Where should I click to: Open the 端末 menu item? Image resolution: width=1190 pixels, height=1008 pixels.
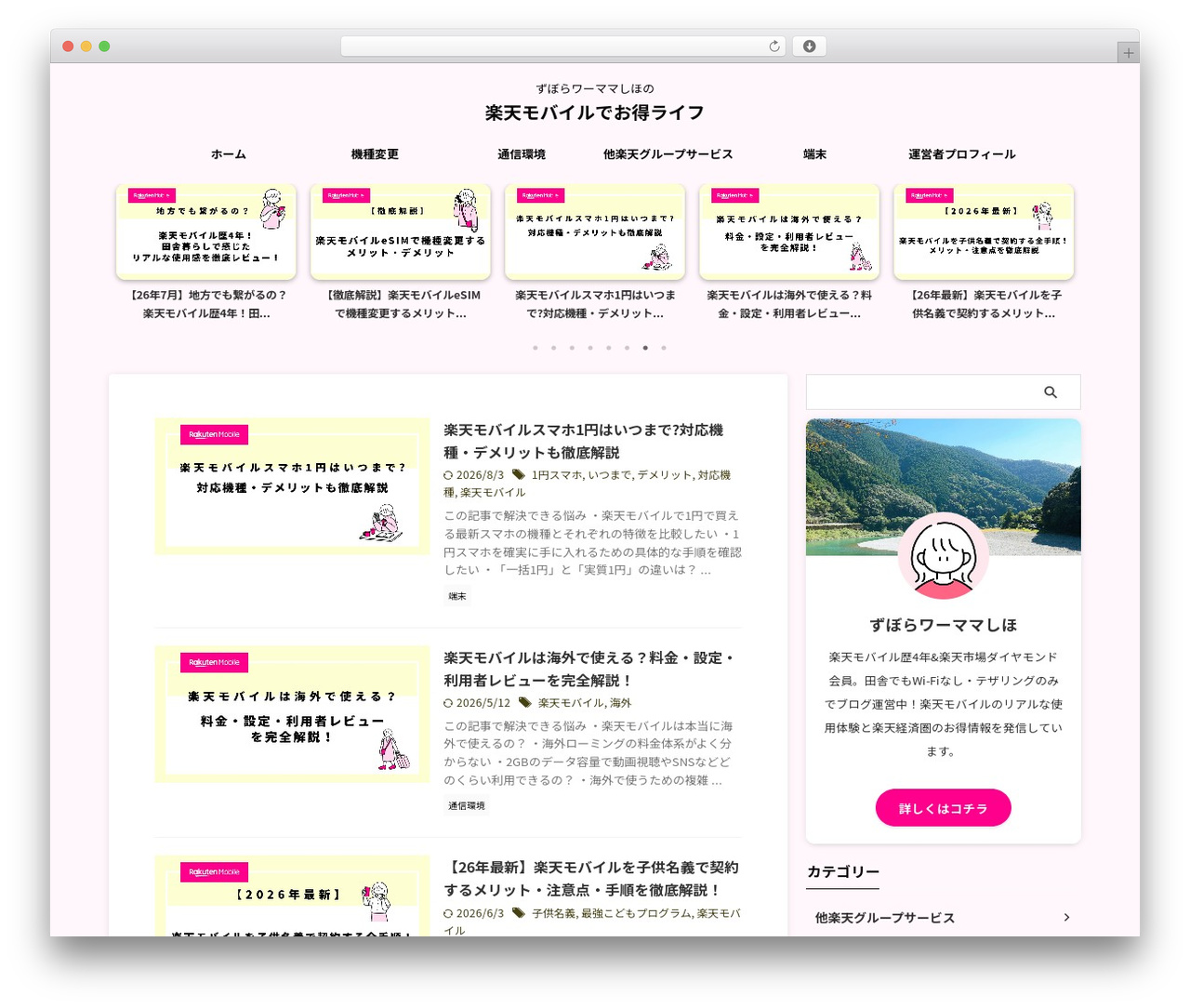pyautogui.click(x=815, y=154)
